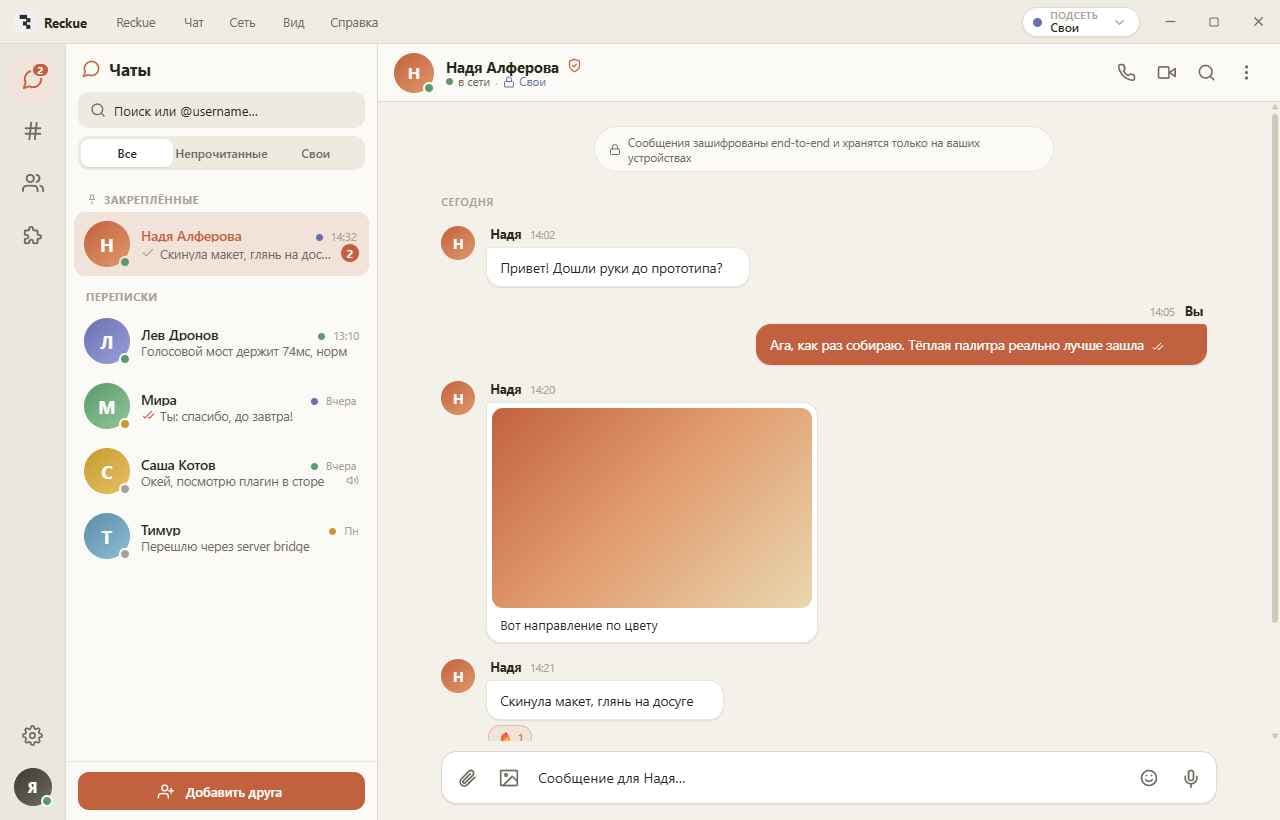Switch to the Непрочитанные tab
This screenshot has height=820, width=1280.
(x=221, y=154)
